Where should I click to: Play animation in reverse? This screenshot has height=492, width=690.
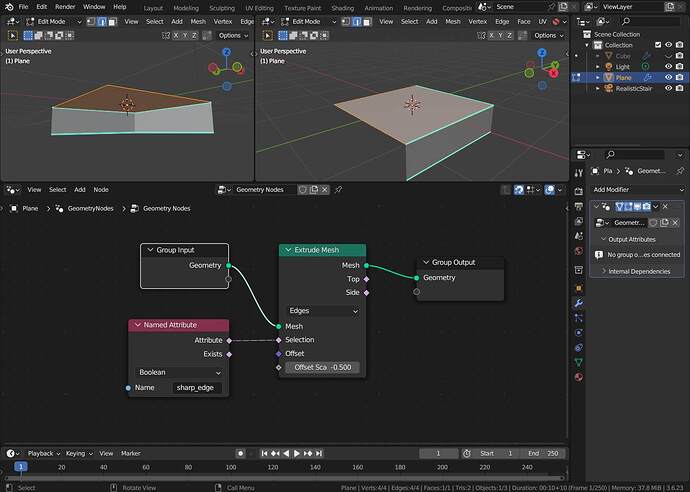(x=286, y=453)
